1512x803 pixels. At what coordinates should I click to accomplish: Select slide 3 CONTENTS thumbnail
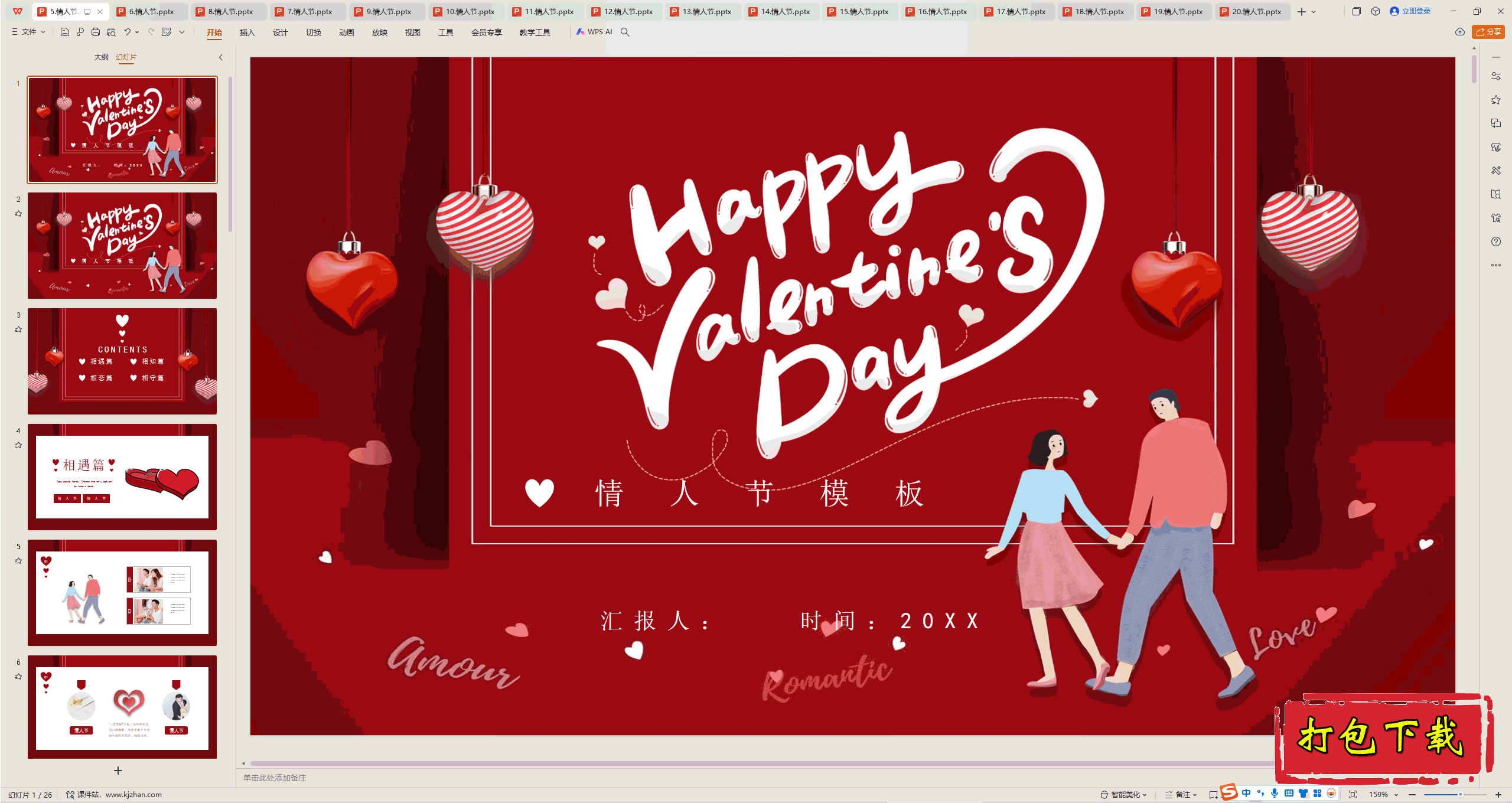122,361
